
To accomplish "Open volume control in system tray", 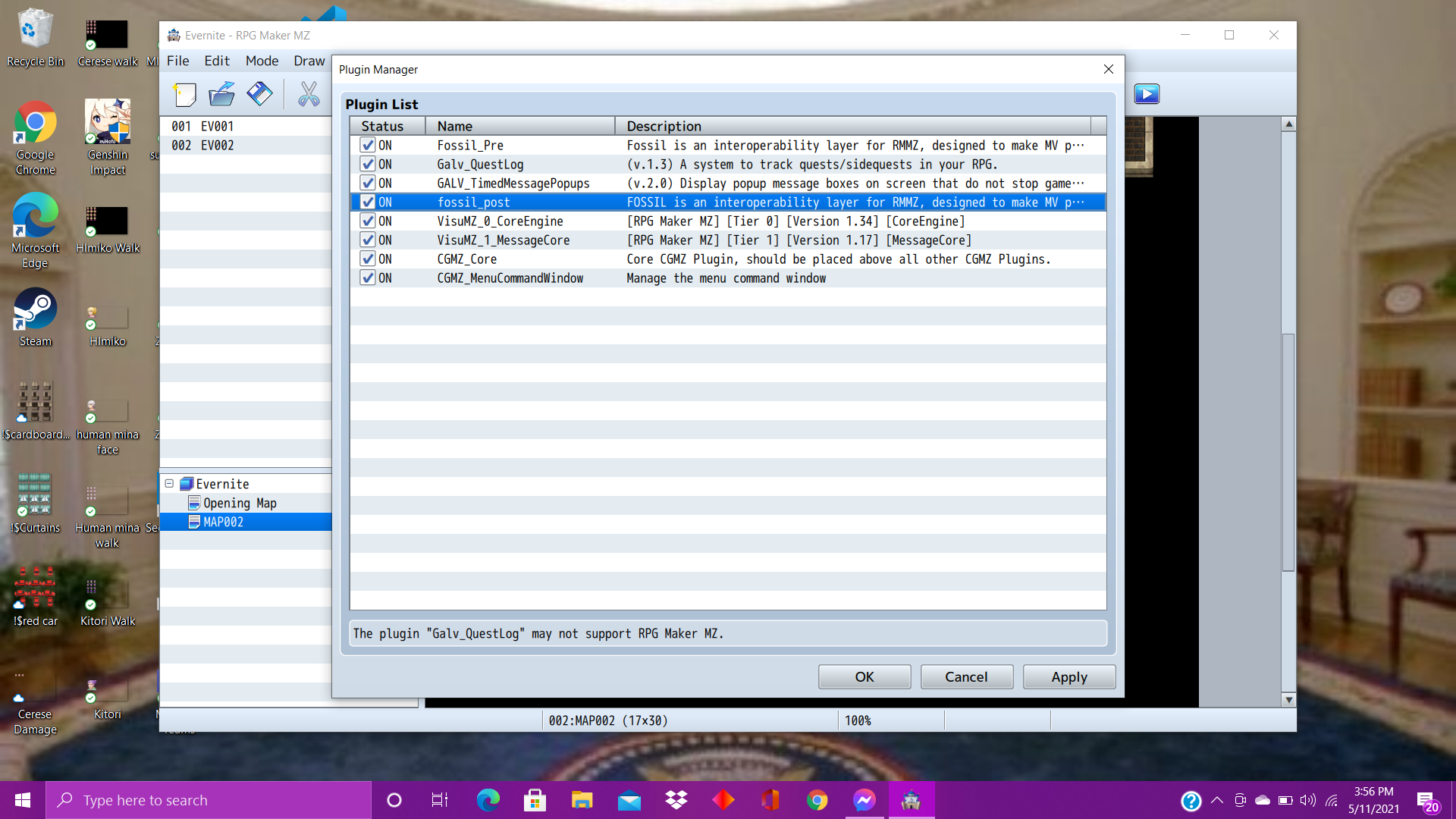I will point(1308,800).
